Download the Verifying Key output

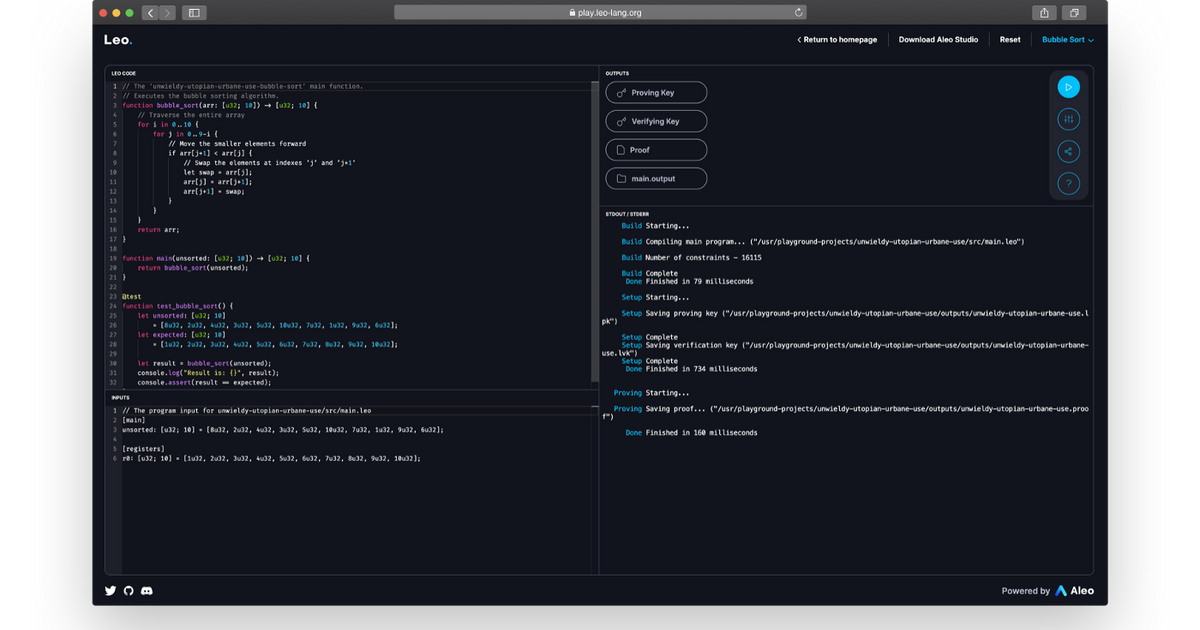656,121
